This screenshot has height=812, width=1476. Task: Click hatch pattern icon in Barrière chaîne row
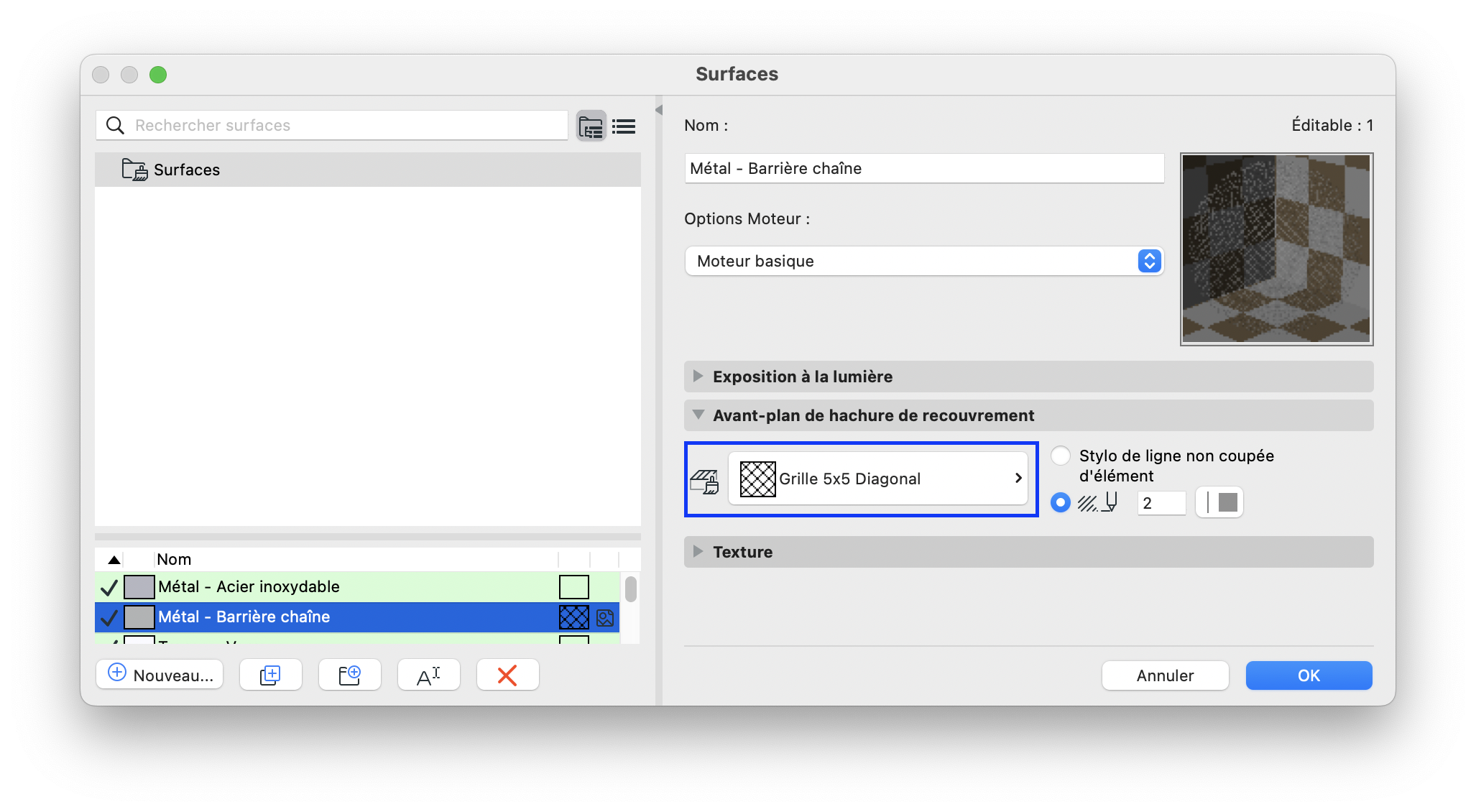pos(574,617)
